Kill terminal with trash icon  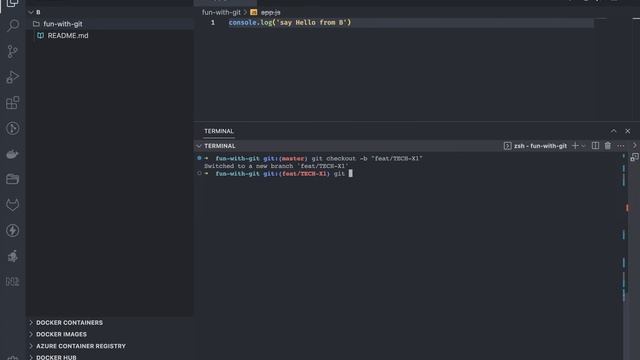[608, 146]
